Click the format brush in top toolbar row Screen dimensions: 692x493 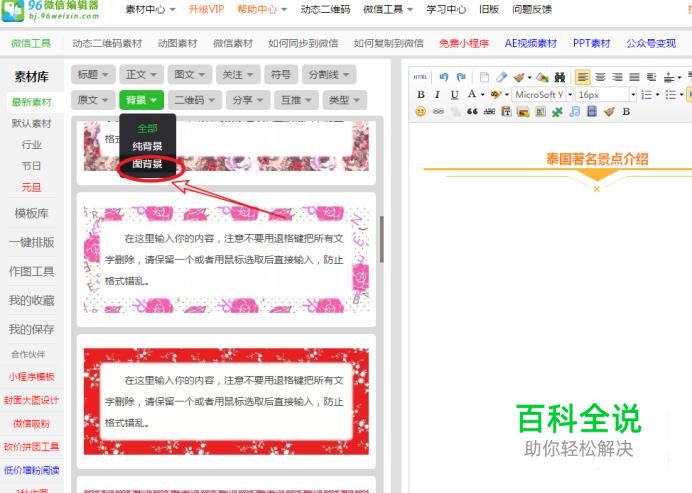coord(519,77)
